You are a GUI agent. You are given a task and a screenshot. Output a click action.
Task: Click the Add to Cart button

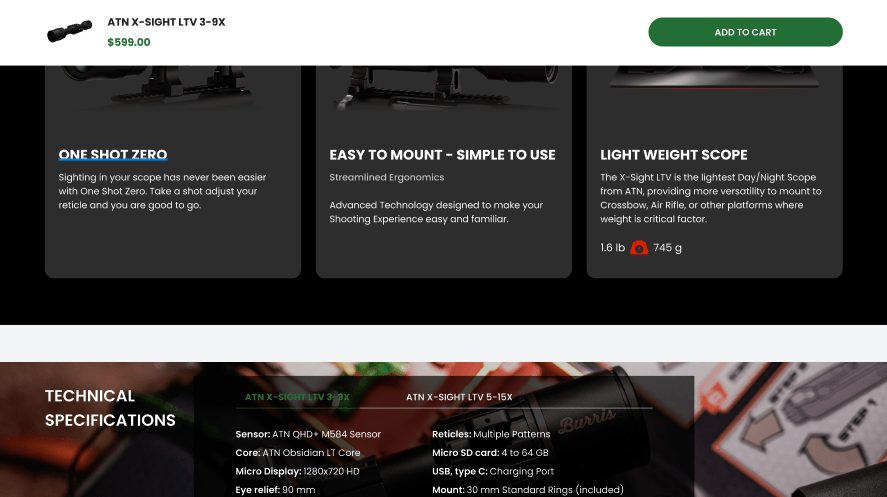[745, 32]
